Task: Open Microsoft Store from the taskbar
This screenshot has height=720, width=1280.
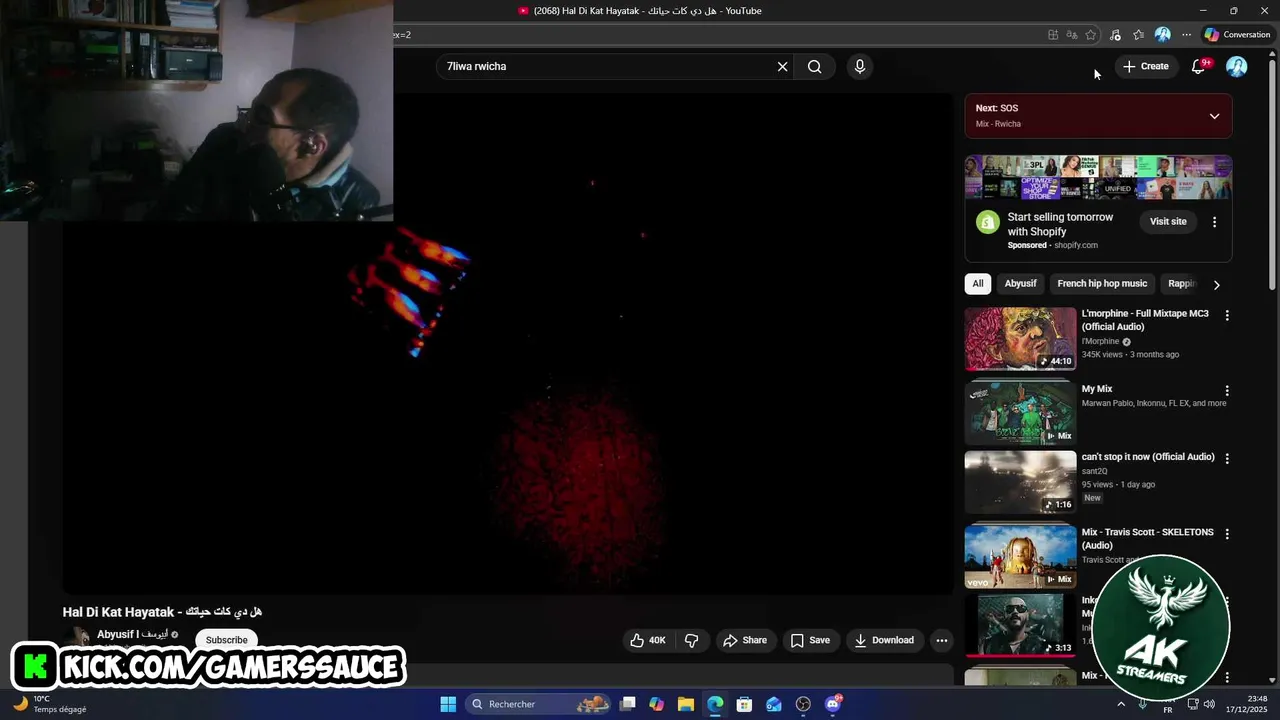Action: tap(744, 704)
